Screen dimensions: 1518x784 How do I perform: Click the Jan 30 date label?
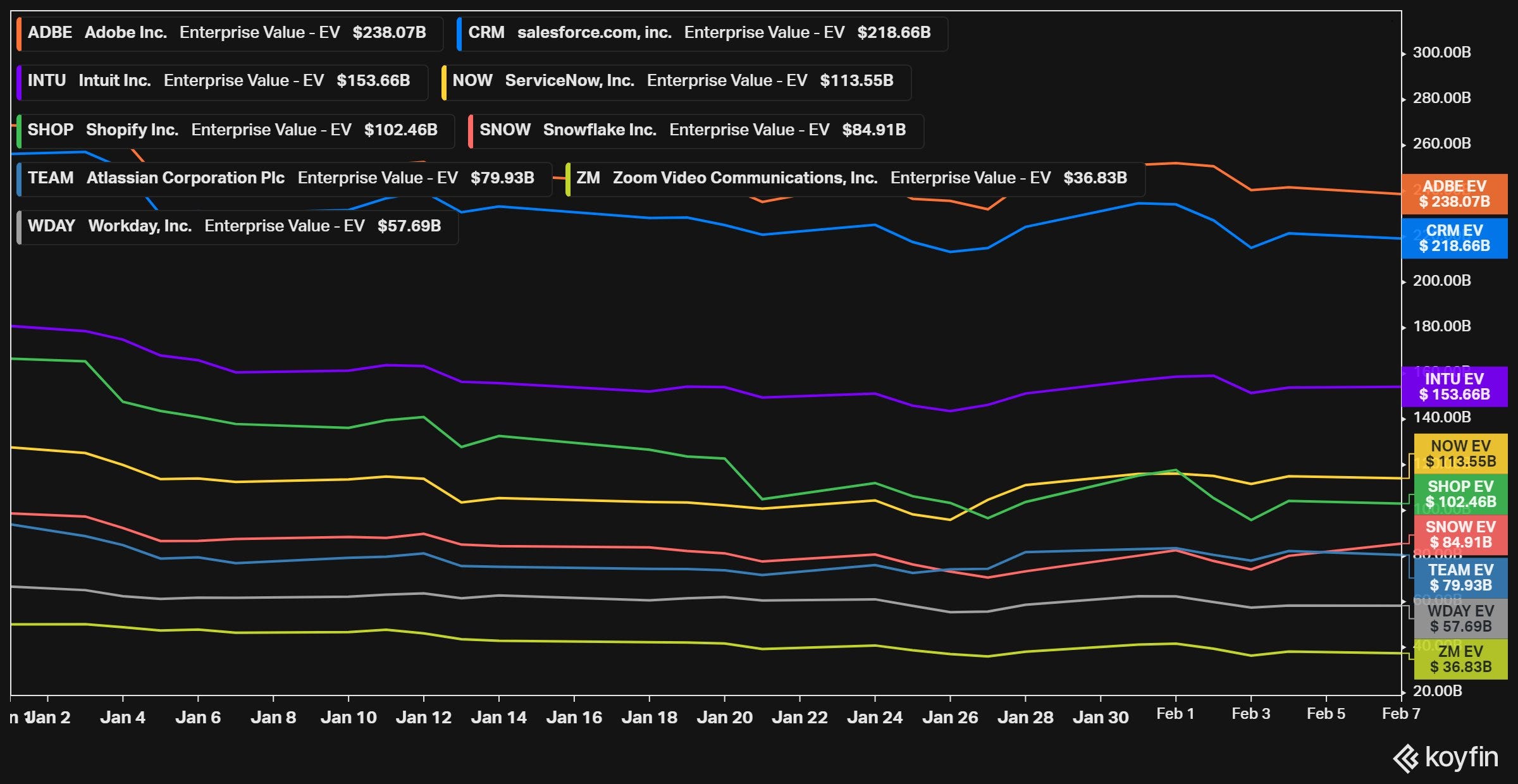point(1101,718)
